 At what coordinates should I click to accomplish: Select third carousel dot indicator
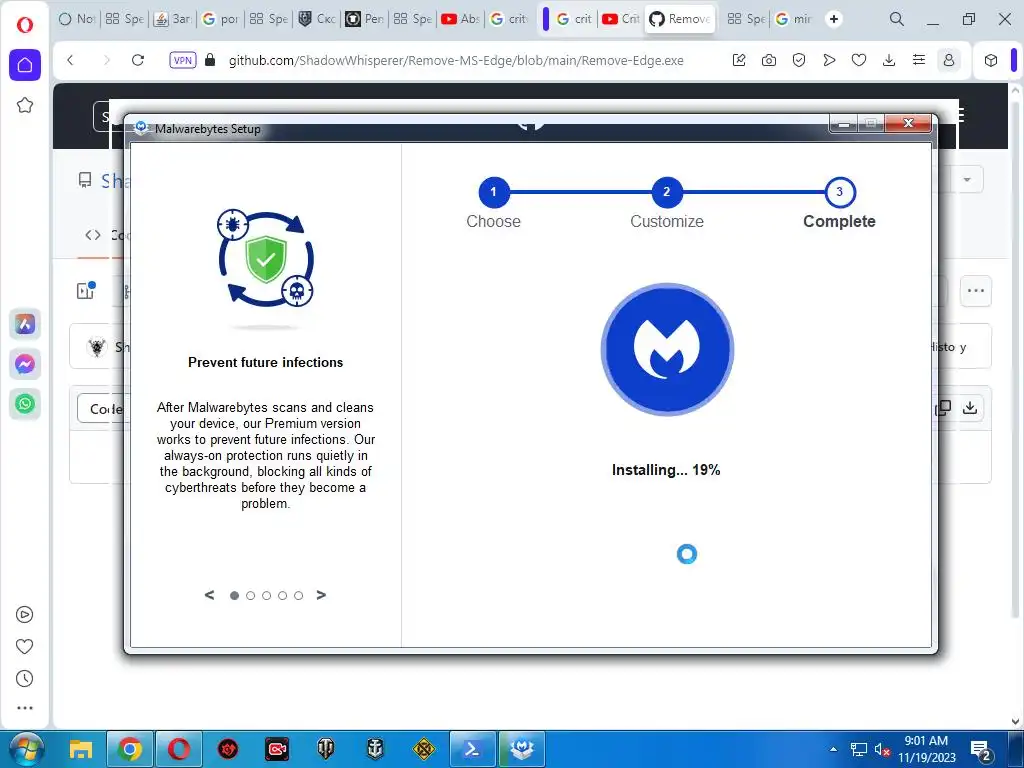(x=266, y=596)
